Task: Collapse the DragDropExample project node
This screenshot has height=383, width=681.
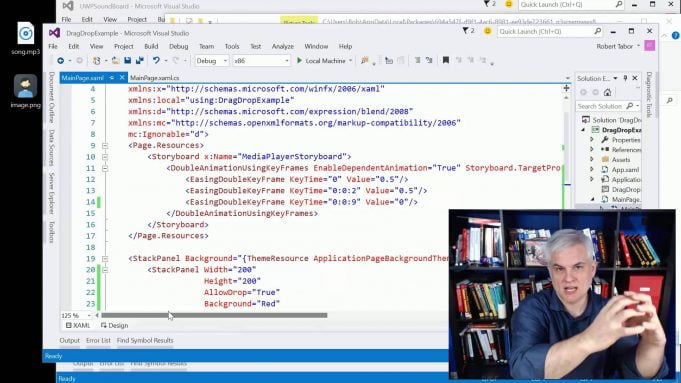Action: pyautogui.click(x=583, y=130)
